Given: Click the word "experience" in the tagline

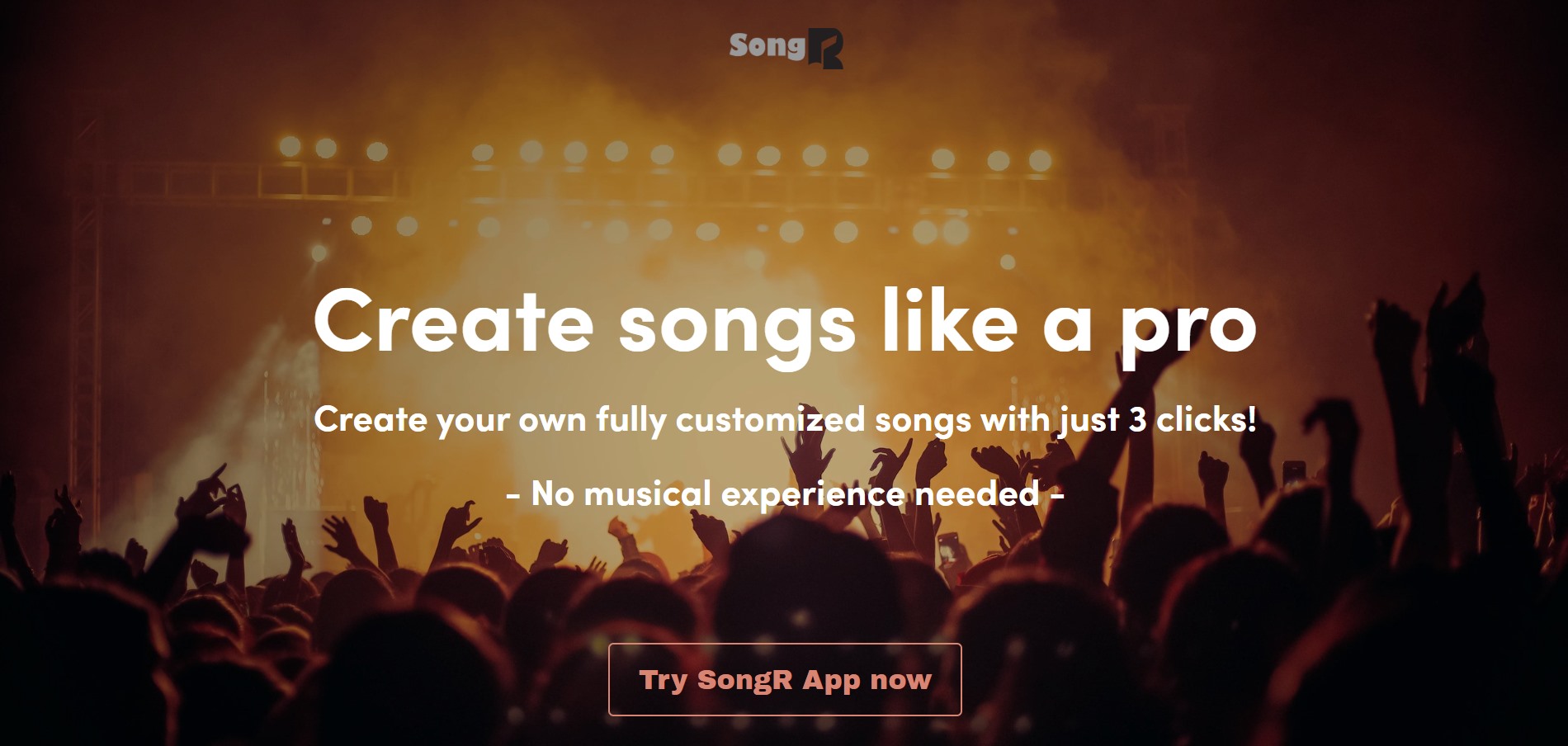Looking at the screenshot, I should 813,495.
